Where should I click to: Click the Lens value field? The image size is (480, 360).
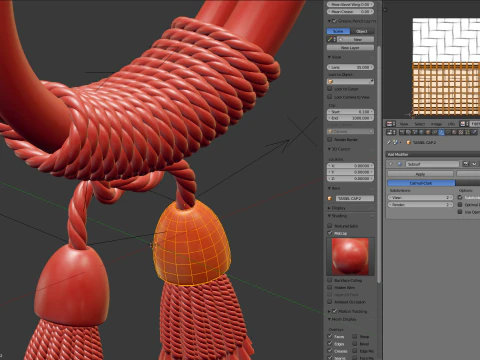(350, 67)
